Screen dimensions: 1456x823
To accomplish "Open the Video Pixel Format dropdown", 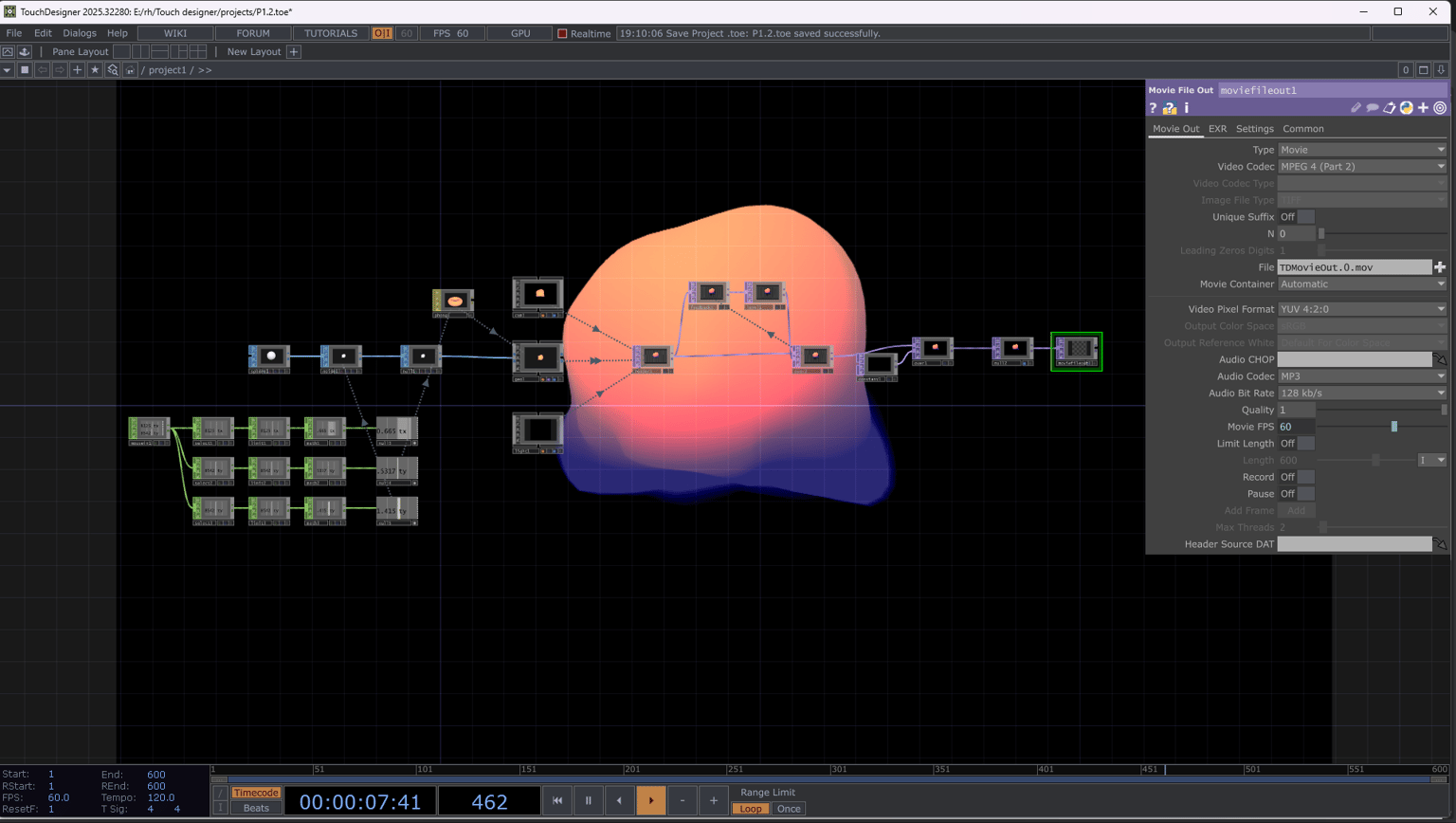I will coord(1362,309).
